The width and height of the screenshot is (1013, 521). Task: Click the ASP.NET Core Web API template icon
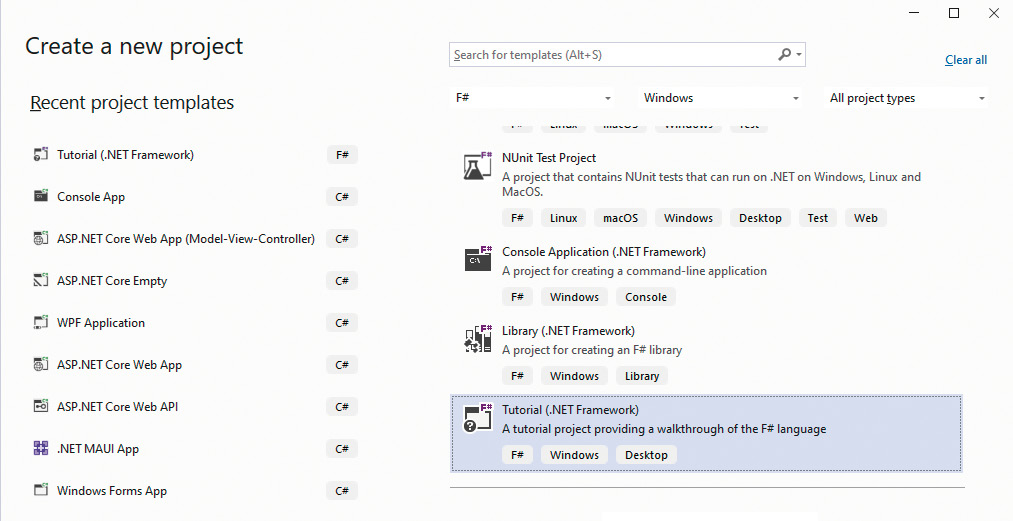41,406
